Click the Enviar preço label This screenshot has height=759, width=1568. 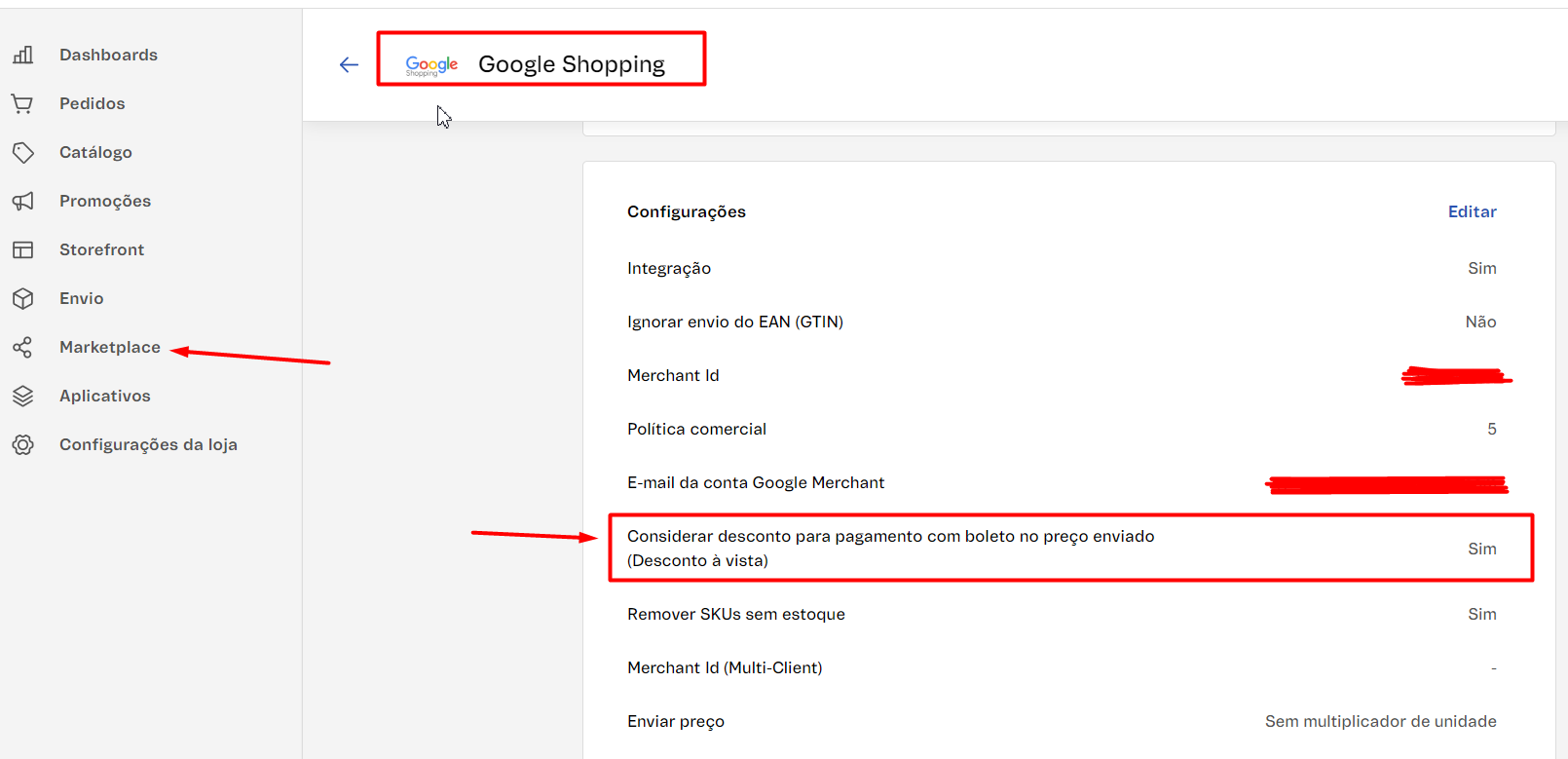676,721
